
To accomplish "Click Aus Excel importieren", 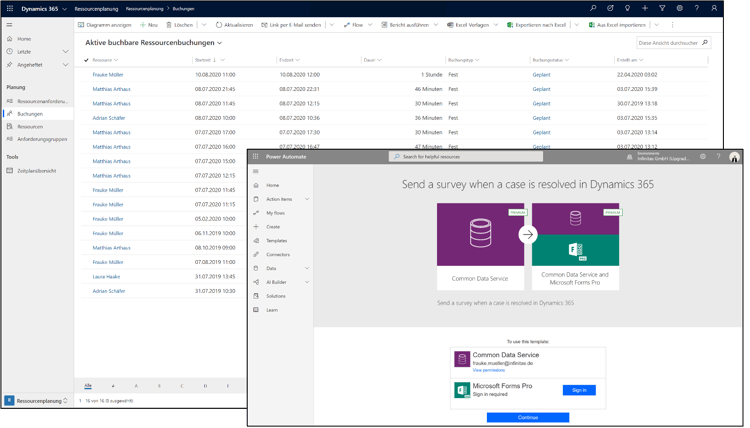I will [617, 25].
